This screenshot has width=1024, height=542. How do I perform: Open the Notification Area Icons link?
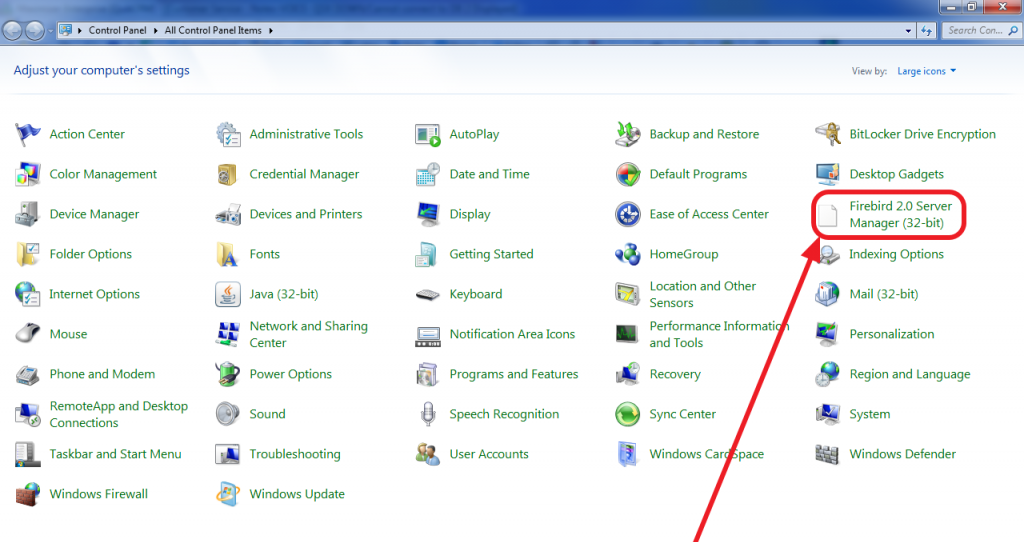coord(512,334)
